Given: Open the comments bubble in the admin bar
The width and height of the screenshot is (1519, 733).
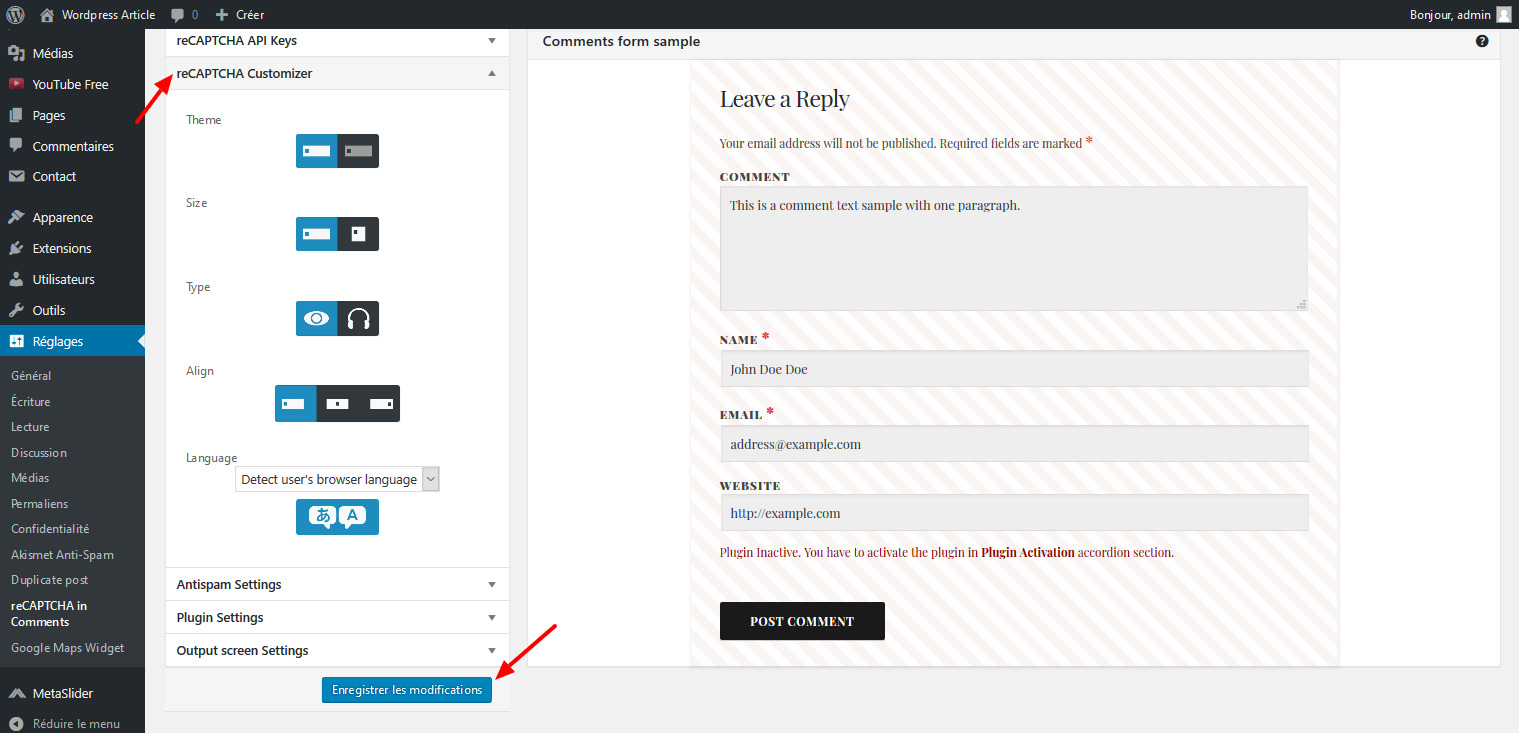Looking at the screenshot, I should click(177, 15).
